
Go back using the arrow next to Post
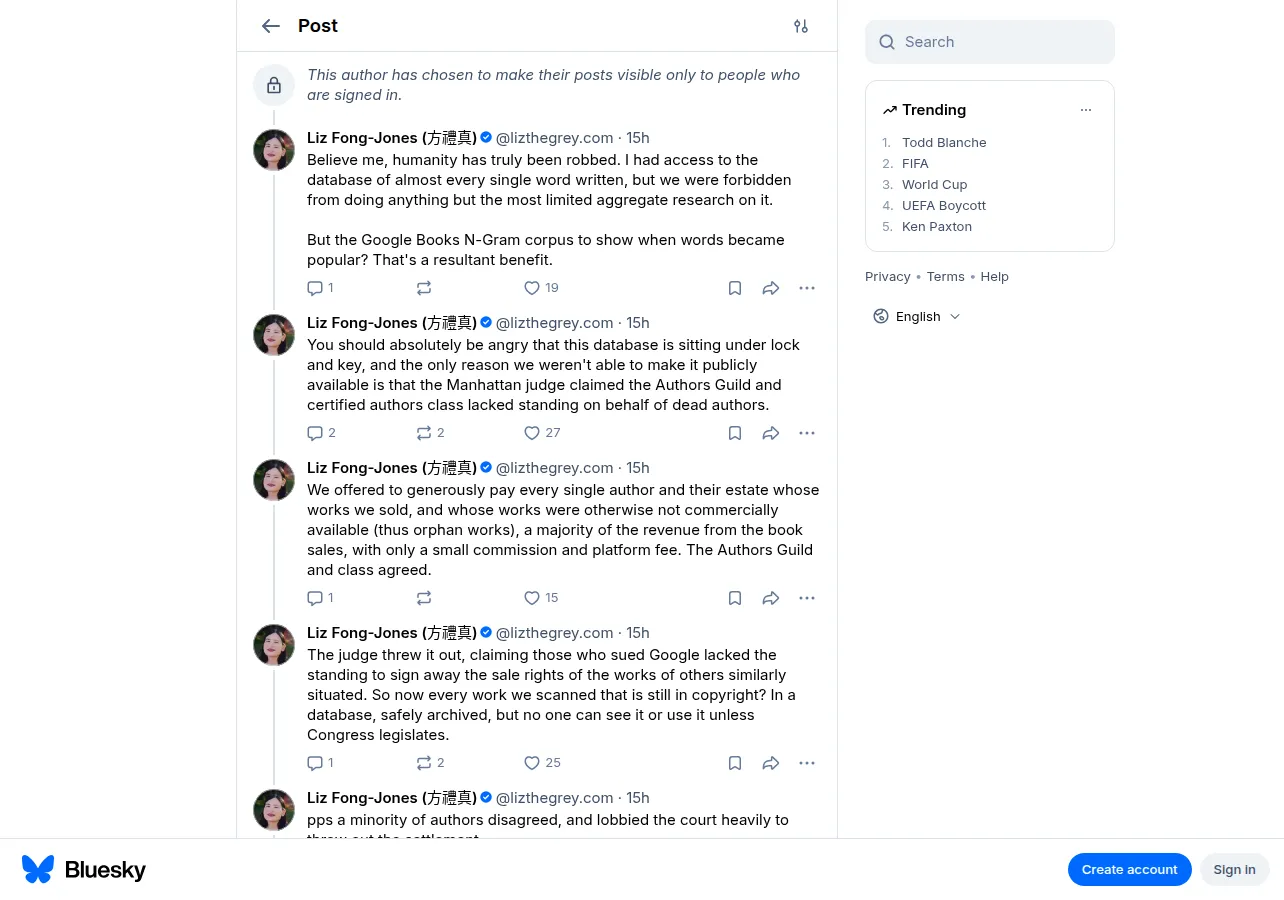[271, 26]
